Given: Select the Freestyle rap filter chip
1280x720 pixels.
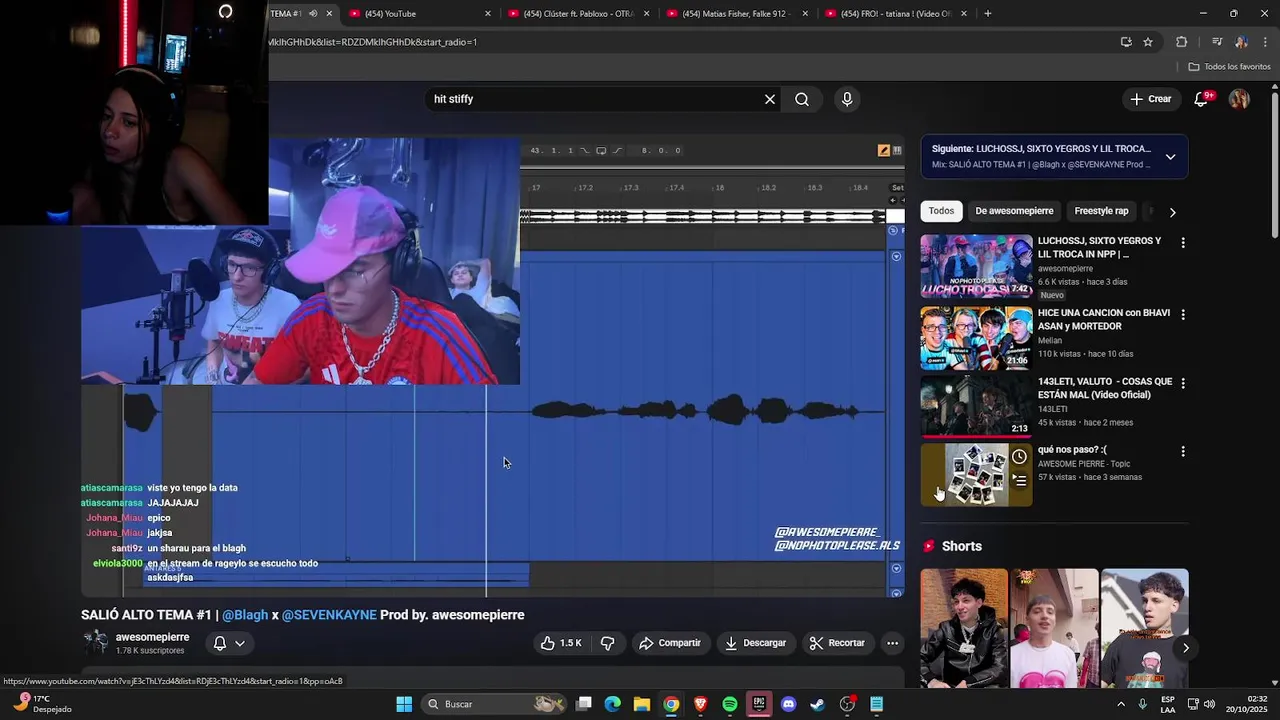Looking at the screenshot, I should tap(1101, 211).
